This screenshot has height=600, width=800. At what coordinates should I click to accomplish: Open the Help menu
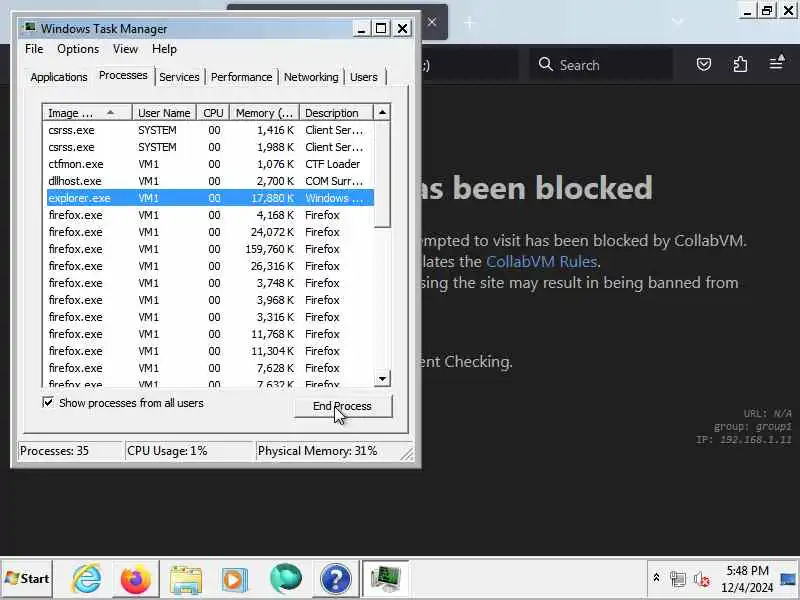(x=164, y=49)
